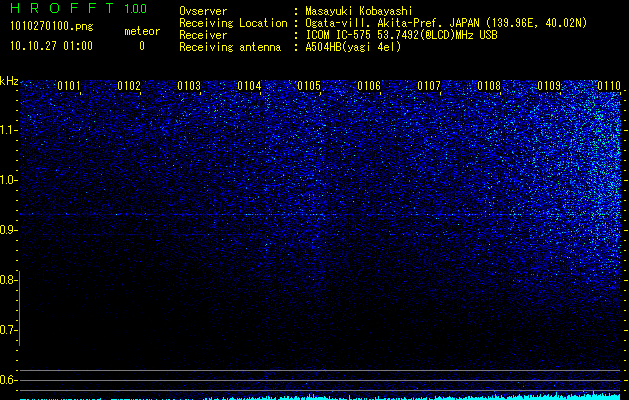This screenshot has width=629, height=400.
Task: Click the HROFFT 1.00 title
Action: (78, 8)
